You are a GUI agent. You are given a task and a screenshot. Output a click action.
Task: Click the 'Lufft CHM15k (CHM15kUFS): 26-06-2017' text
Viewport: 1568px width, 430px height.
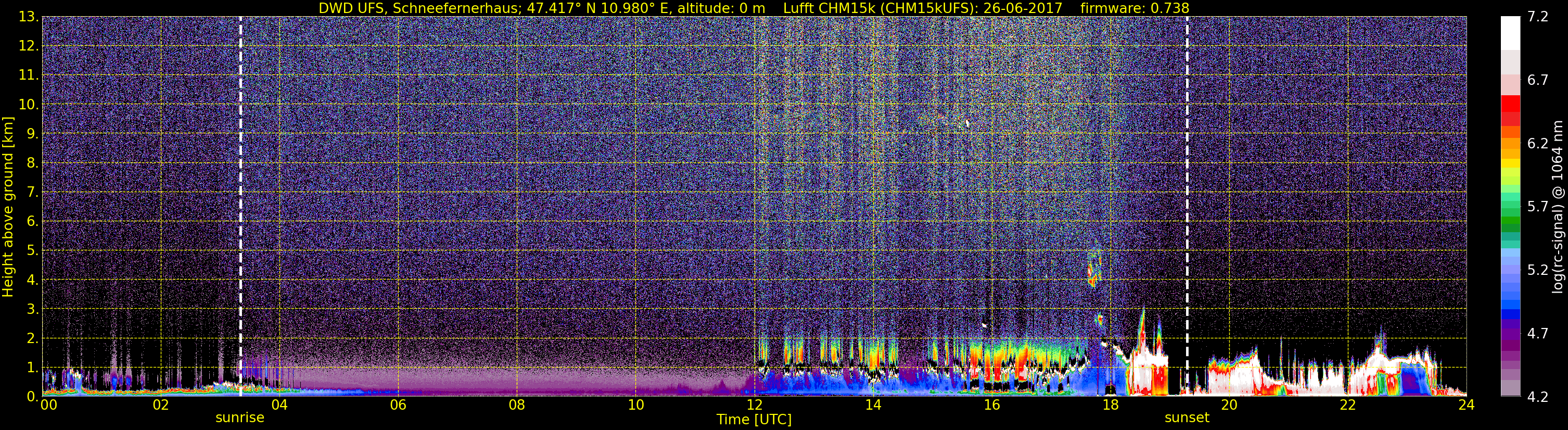pos(923,8)
